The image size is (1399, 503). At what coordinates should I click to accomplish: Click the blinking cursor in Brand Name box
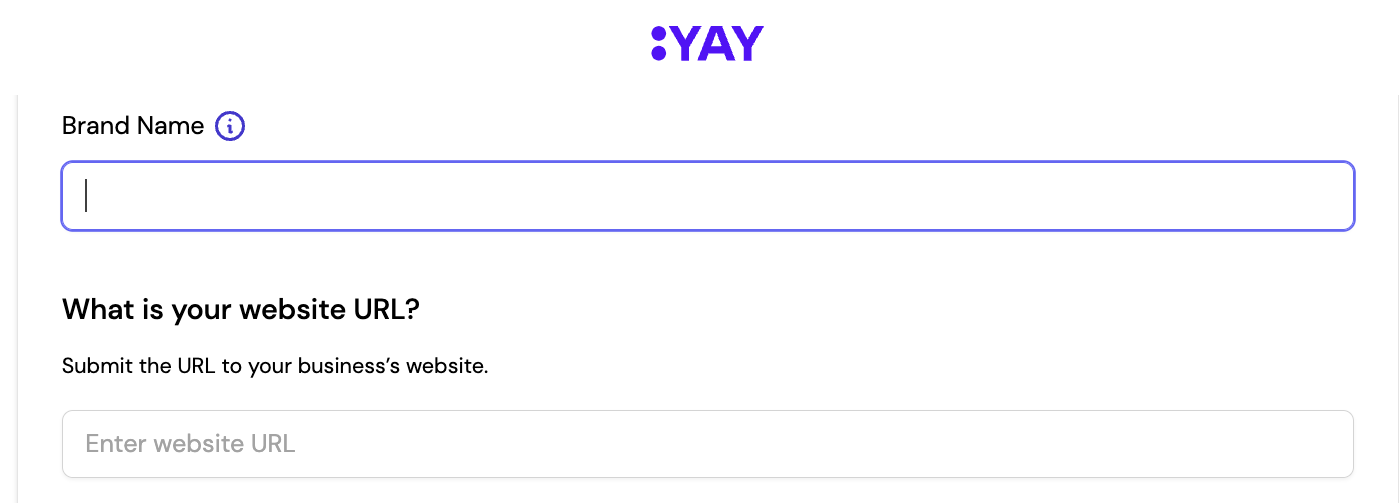86,196
